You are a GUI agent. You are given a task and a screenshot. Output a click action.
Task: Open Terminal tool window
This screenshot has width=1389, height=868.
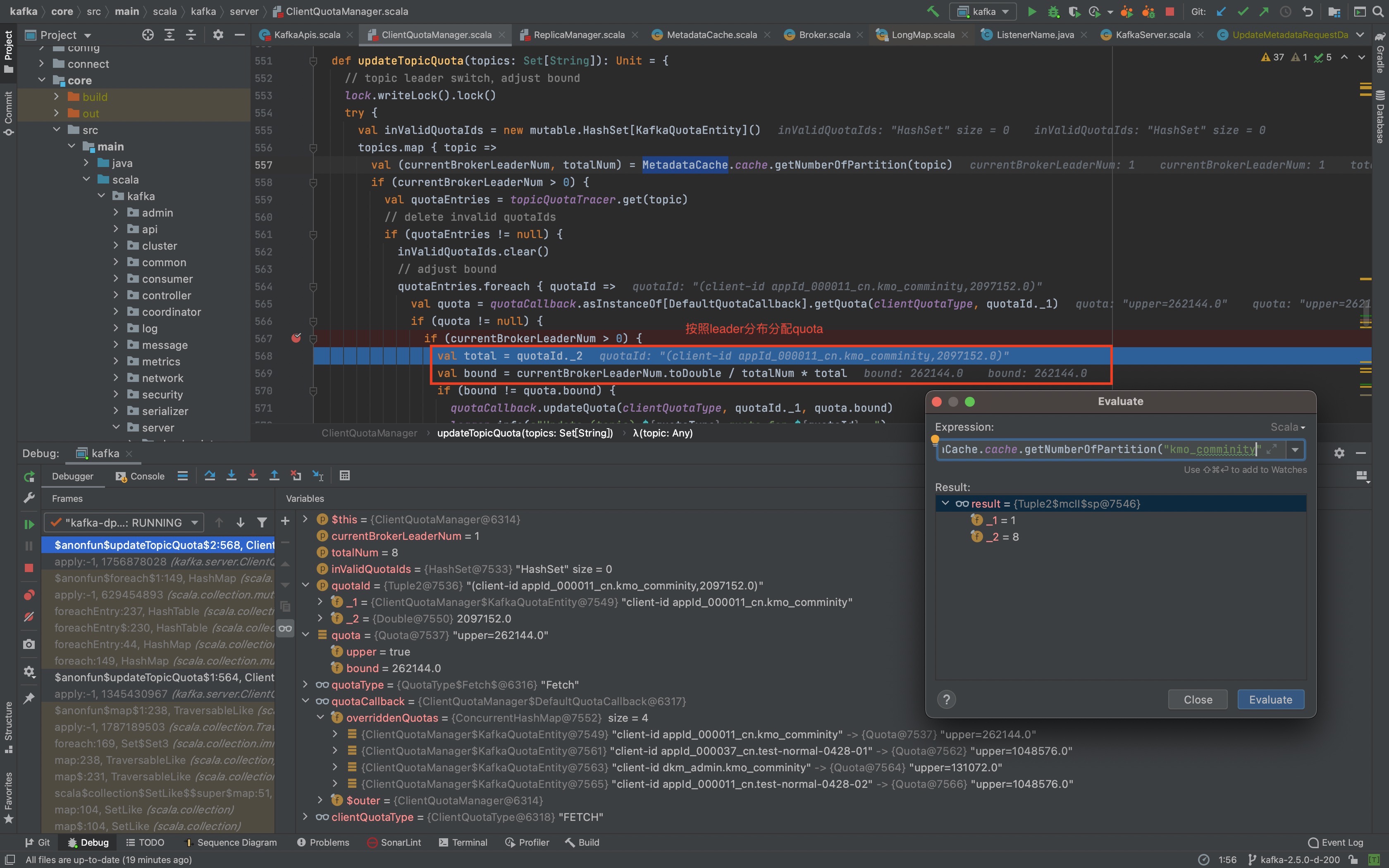(x=463, y=842)
